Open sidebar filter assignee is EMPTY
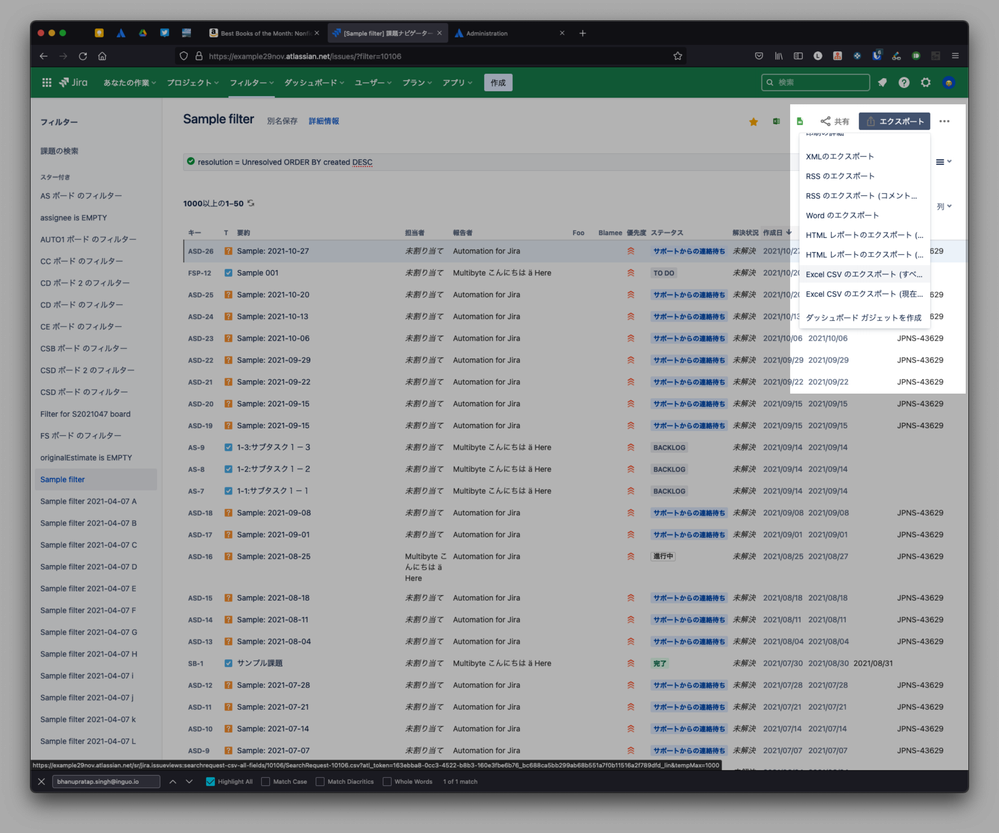The width and height of the screenshot is (999, 833). click(x=73, y=217)
